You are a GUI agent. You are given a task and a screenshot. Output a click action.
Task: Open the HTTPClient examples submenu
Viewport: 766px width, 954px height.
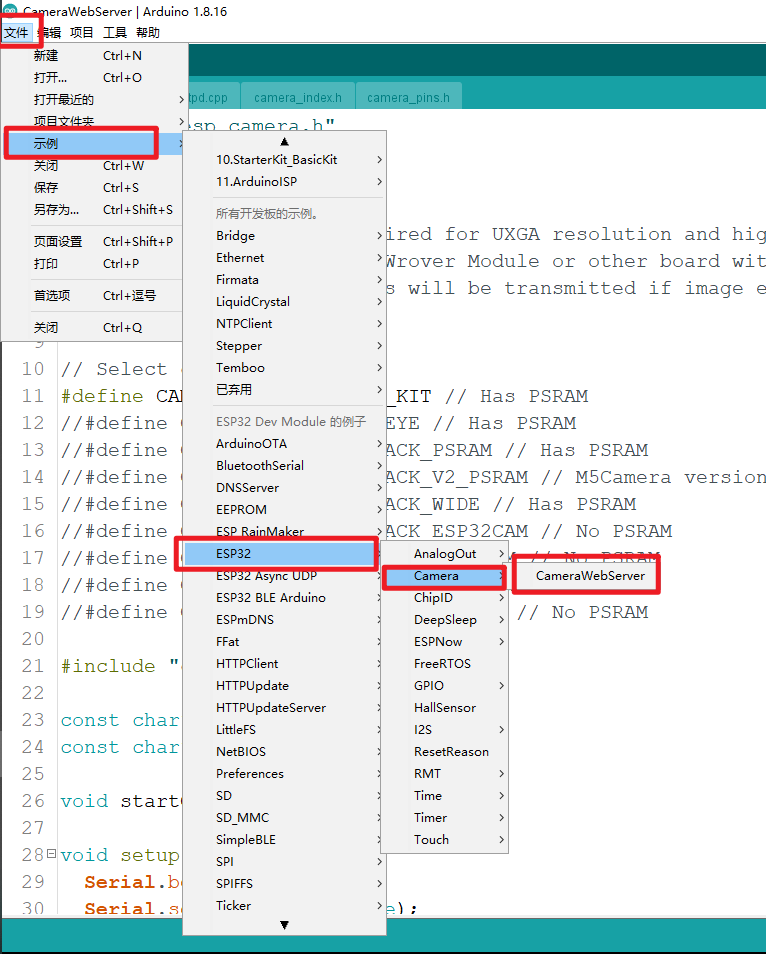tap(284, 663)
